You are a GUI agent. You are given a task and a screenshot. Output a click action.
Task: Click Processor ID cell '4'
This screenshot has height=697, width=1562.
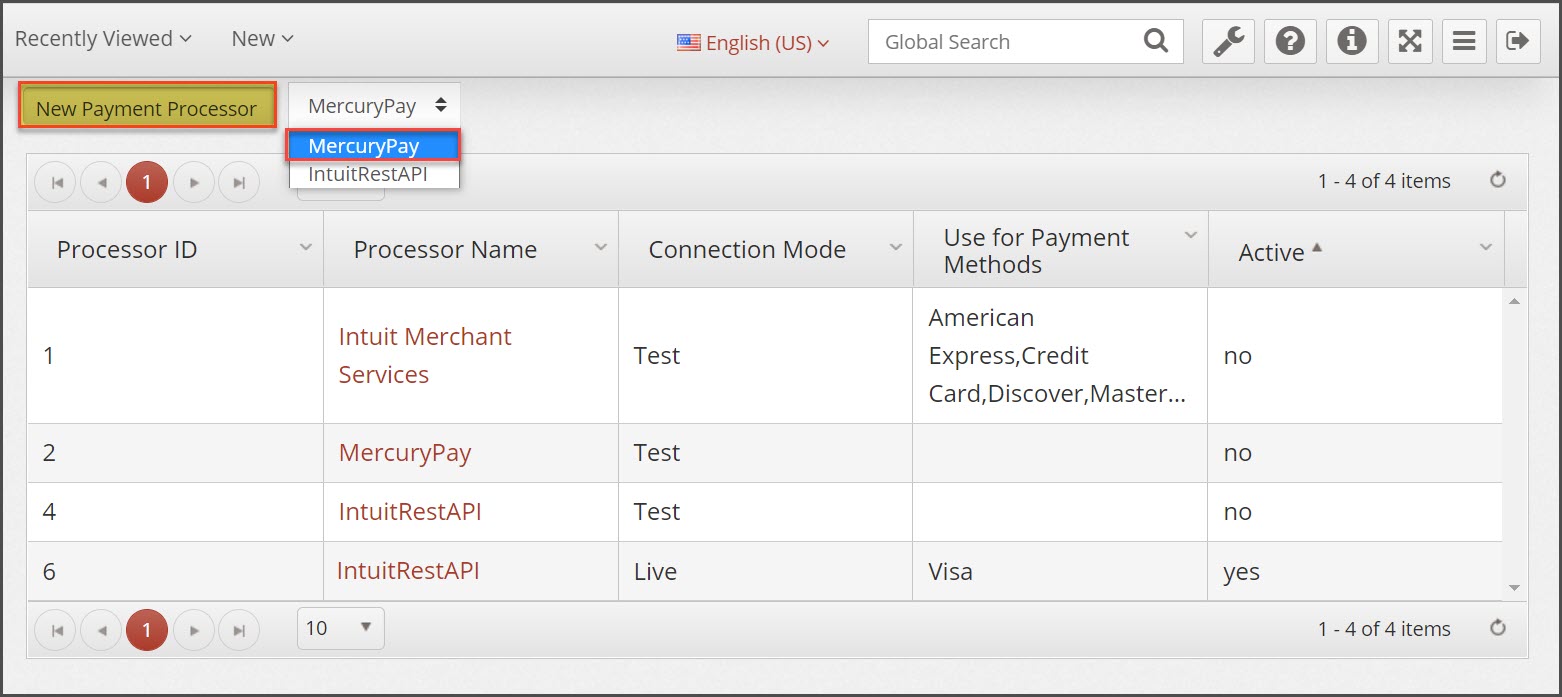[175, 512]
